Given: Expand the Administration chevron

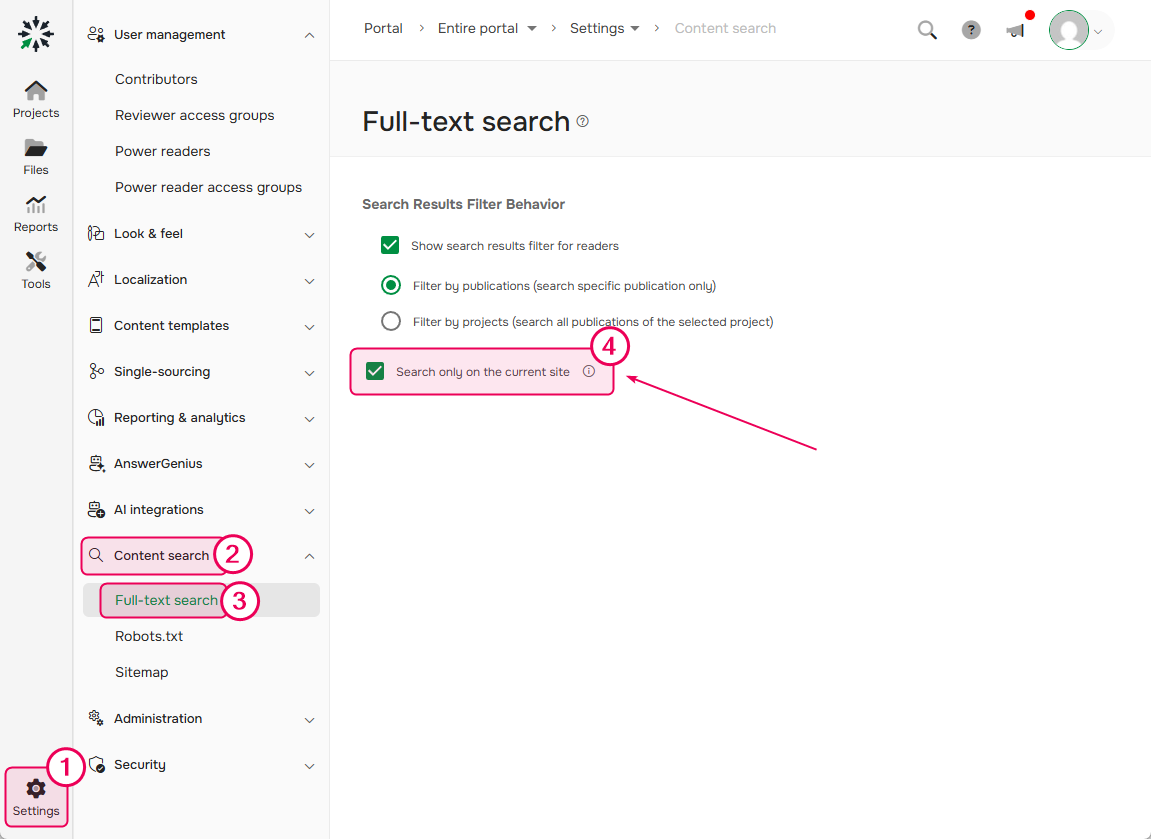Looking at the screenshot, I should (x=309, y=720).
